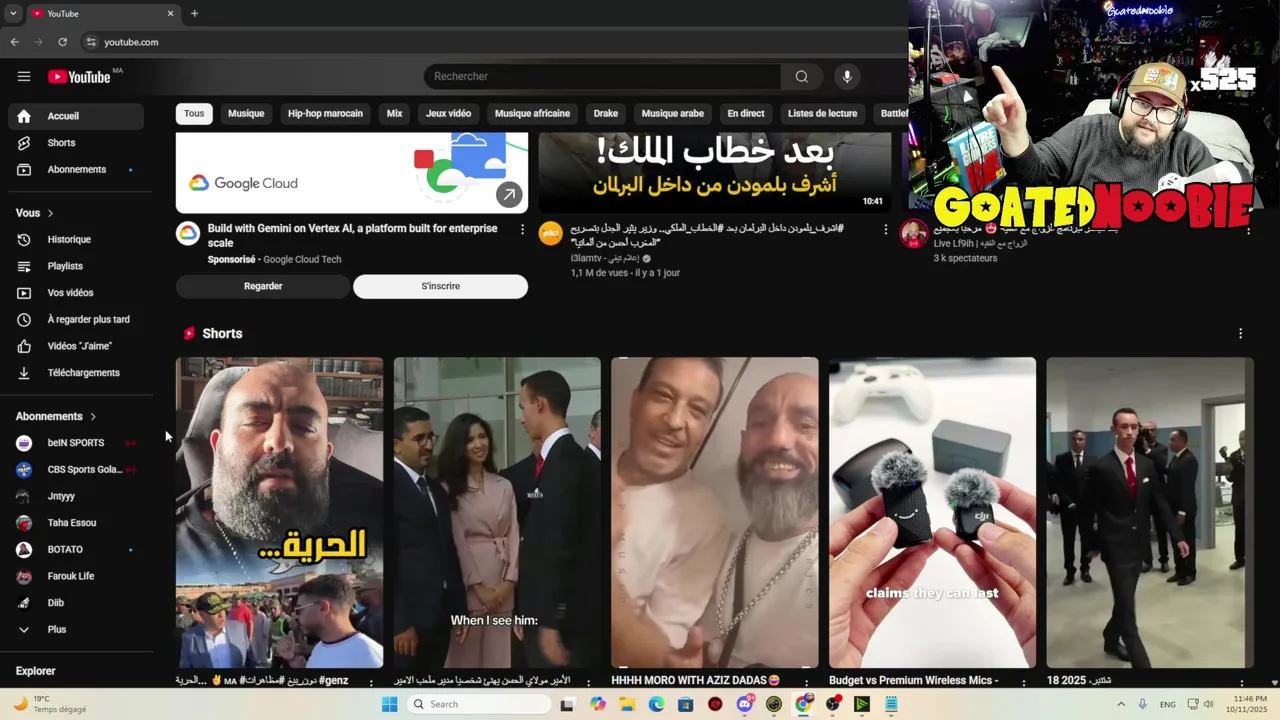
Task: Play the 'When I see him:' short
Action: coord(497,512)
